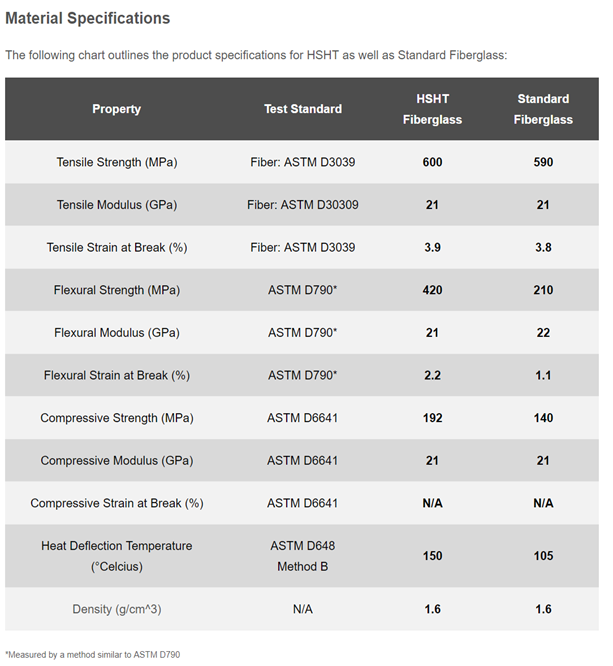The height and width of the screenshot is (666, 613).
Task: Click the Test Standard column header
Action: point(303,109)
